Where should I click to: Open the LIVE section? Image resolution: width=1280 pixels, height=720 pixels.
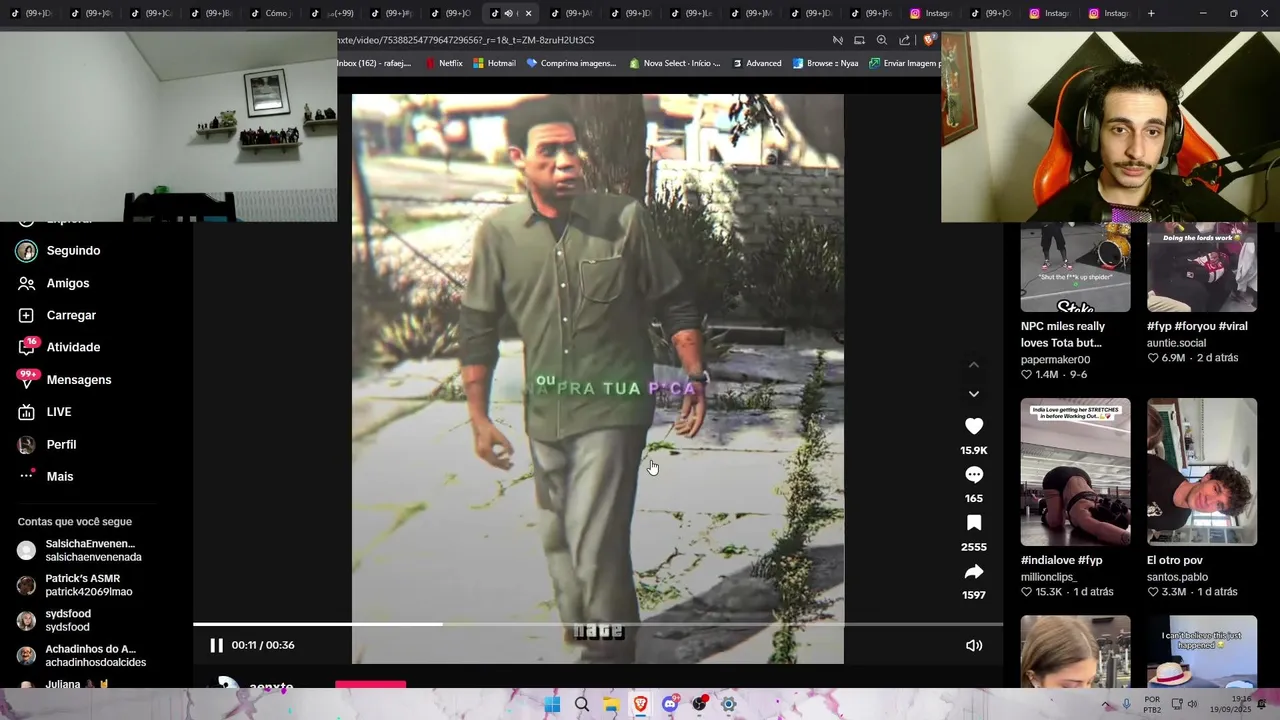pyautogui.click(x=60, y=412)
